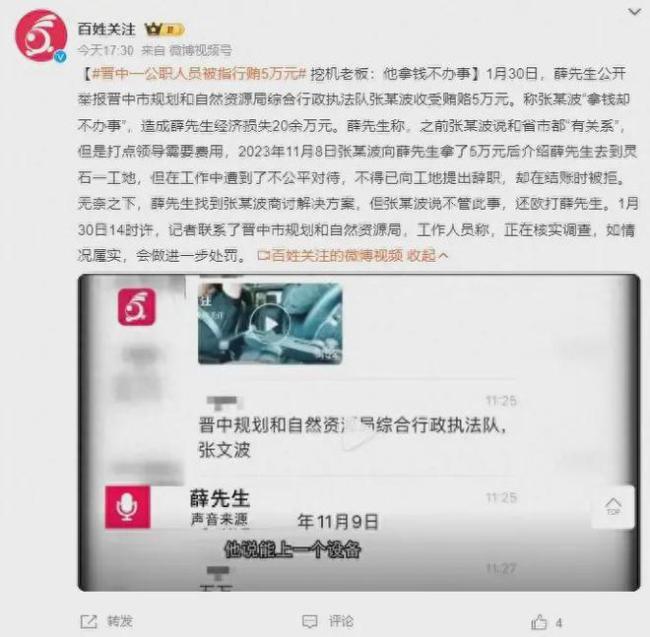The height and width of the screenshot is (637, 650).
Task: Click the 今天17:30 post timestamp
Action: coord(106,51)
